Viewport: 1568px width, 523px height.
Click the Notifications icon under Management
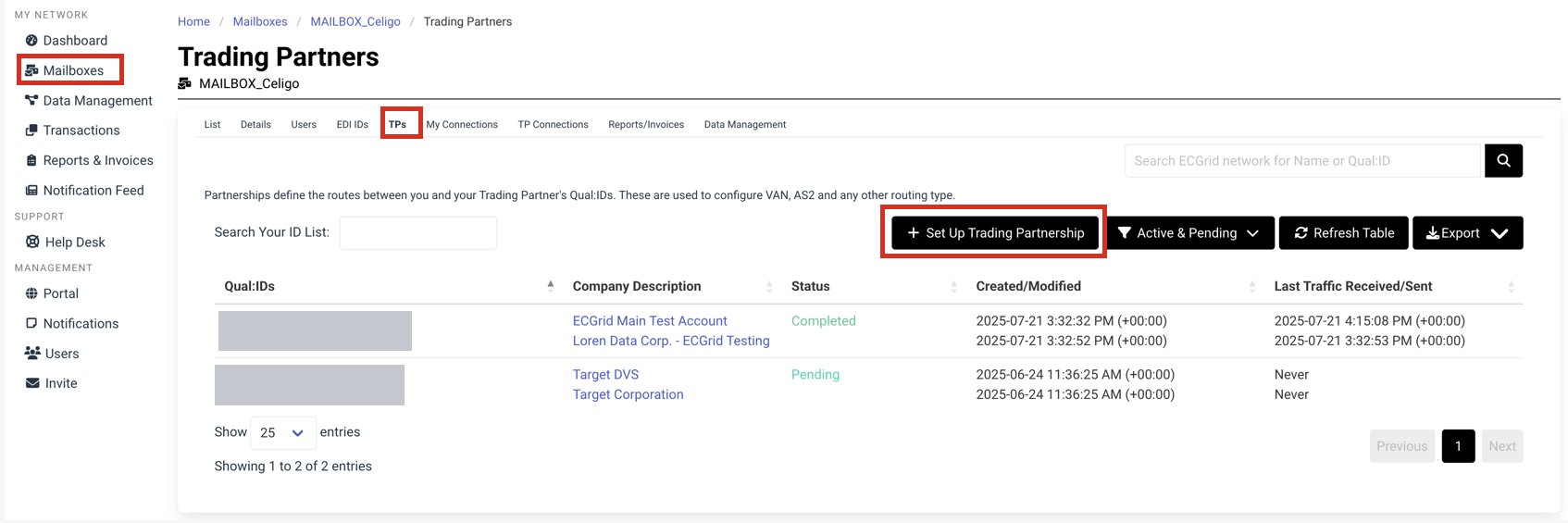tap(31, 323)
